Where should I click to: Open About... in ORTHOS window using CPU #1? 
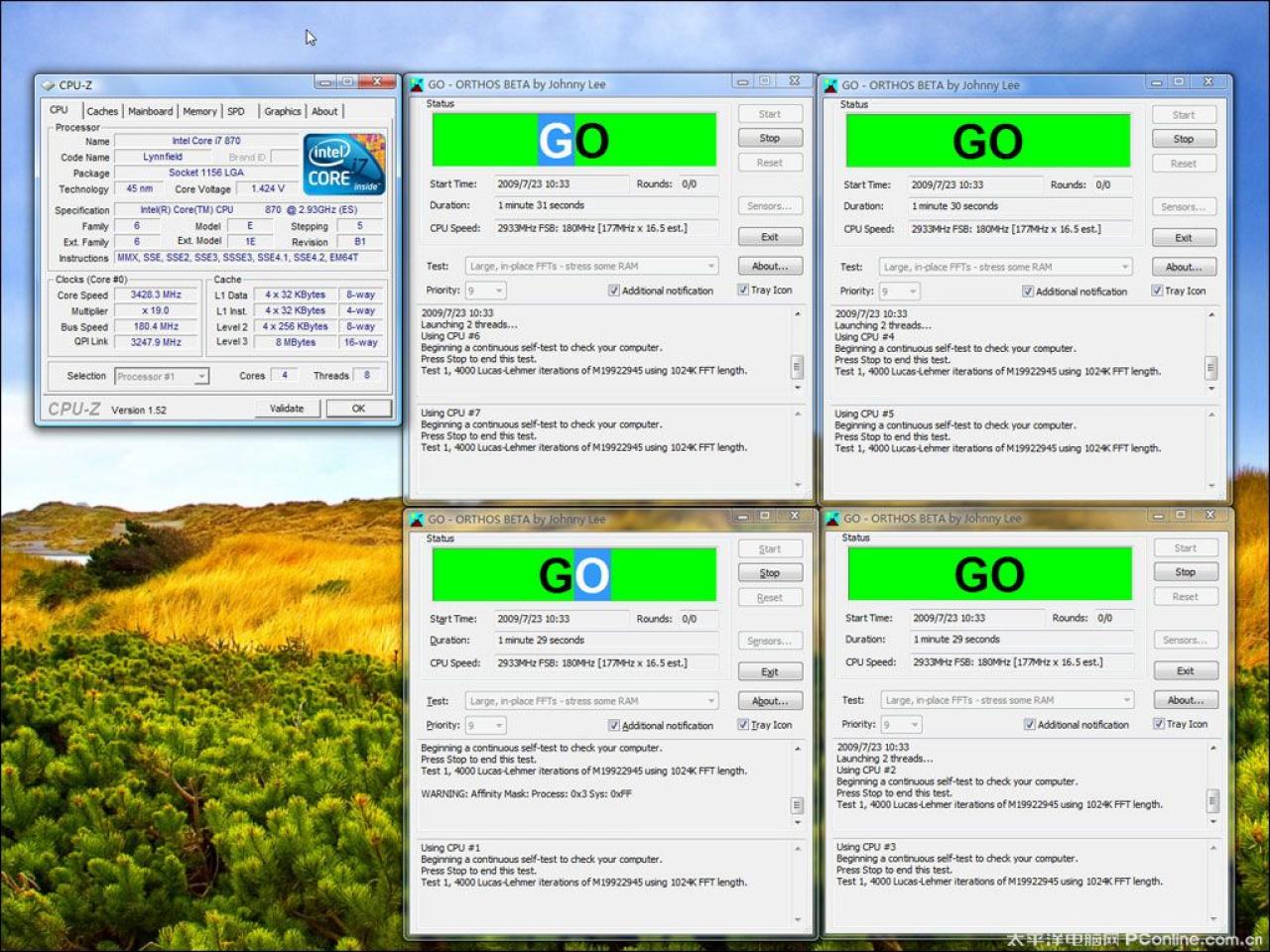[770, 701]
